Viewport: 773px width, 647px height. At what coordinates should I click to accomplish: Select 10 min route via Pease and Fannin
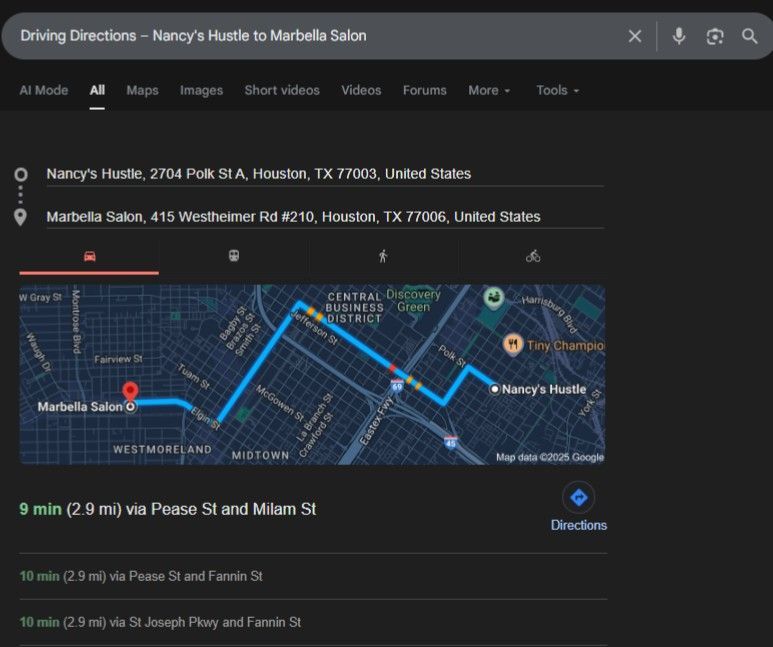pyautogui.click(x=141, y=576)
